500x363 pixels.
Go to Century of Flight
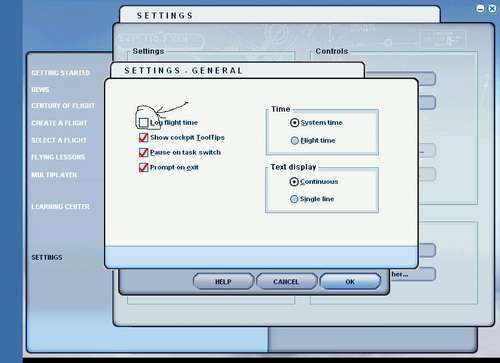[63, 106]
